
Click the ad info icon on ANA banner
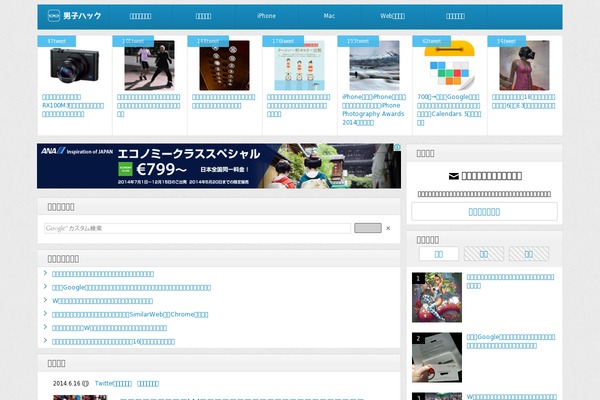click(x=398, y=147)
